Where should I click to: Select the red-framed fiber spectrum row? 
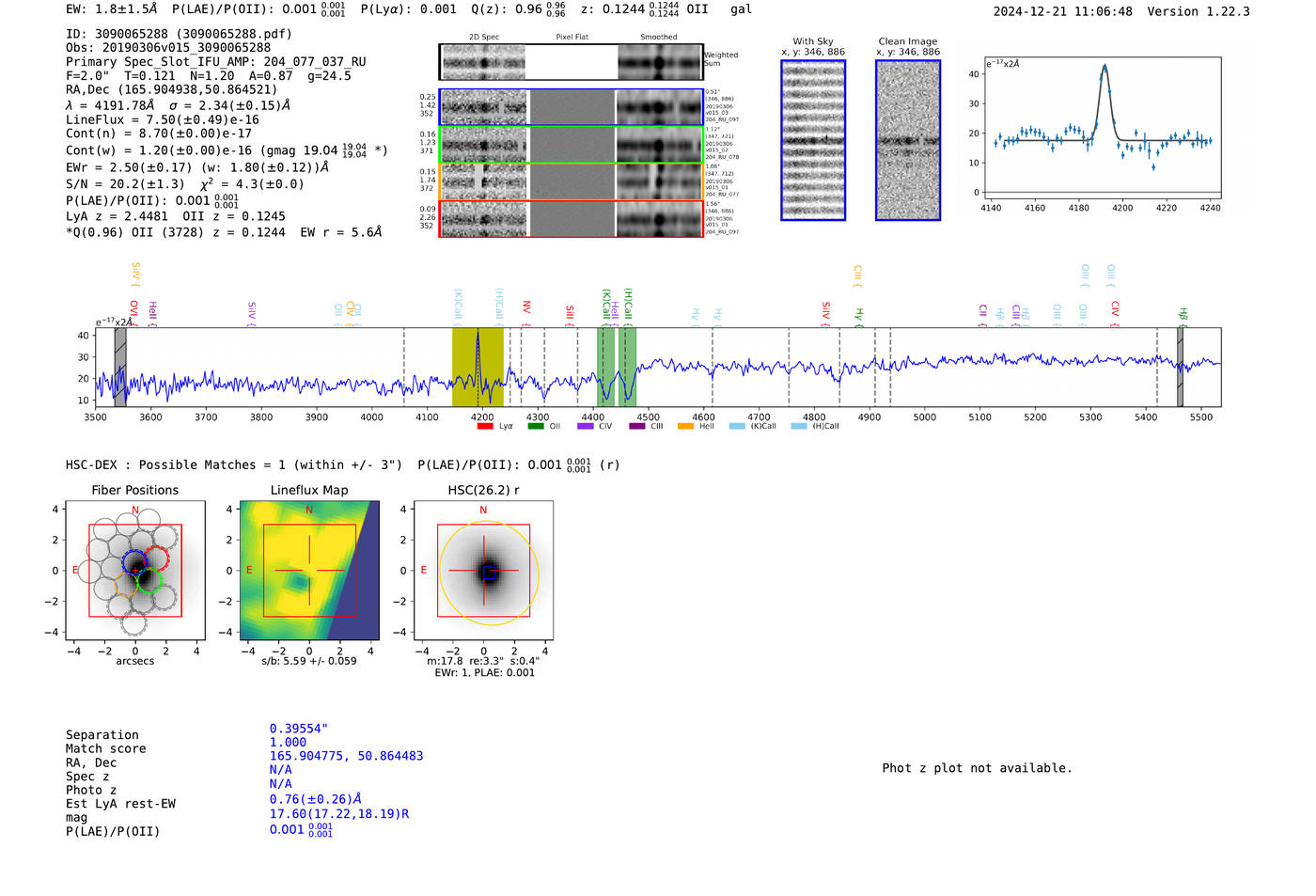(x=571, y=218)
